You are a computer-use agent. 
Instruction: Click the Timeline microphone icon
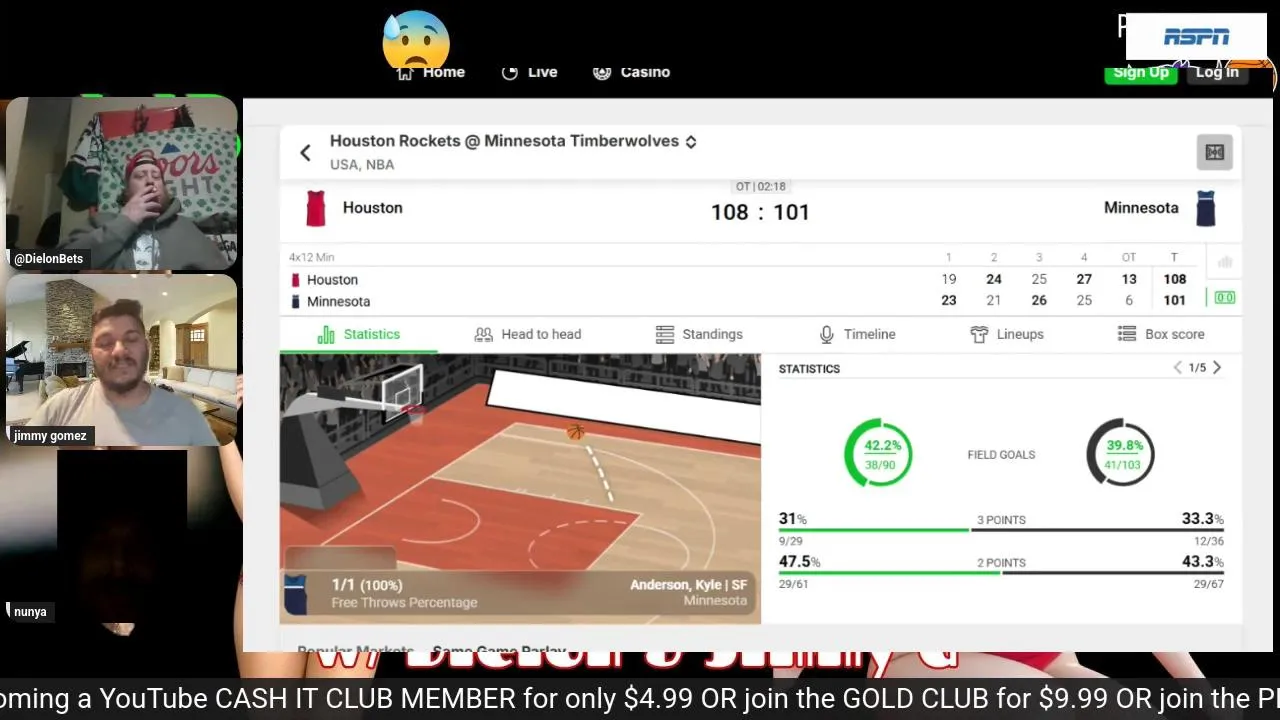(x=827, y=334)
